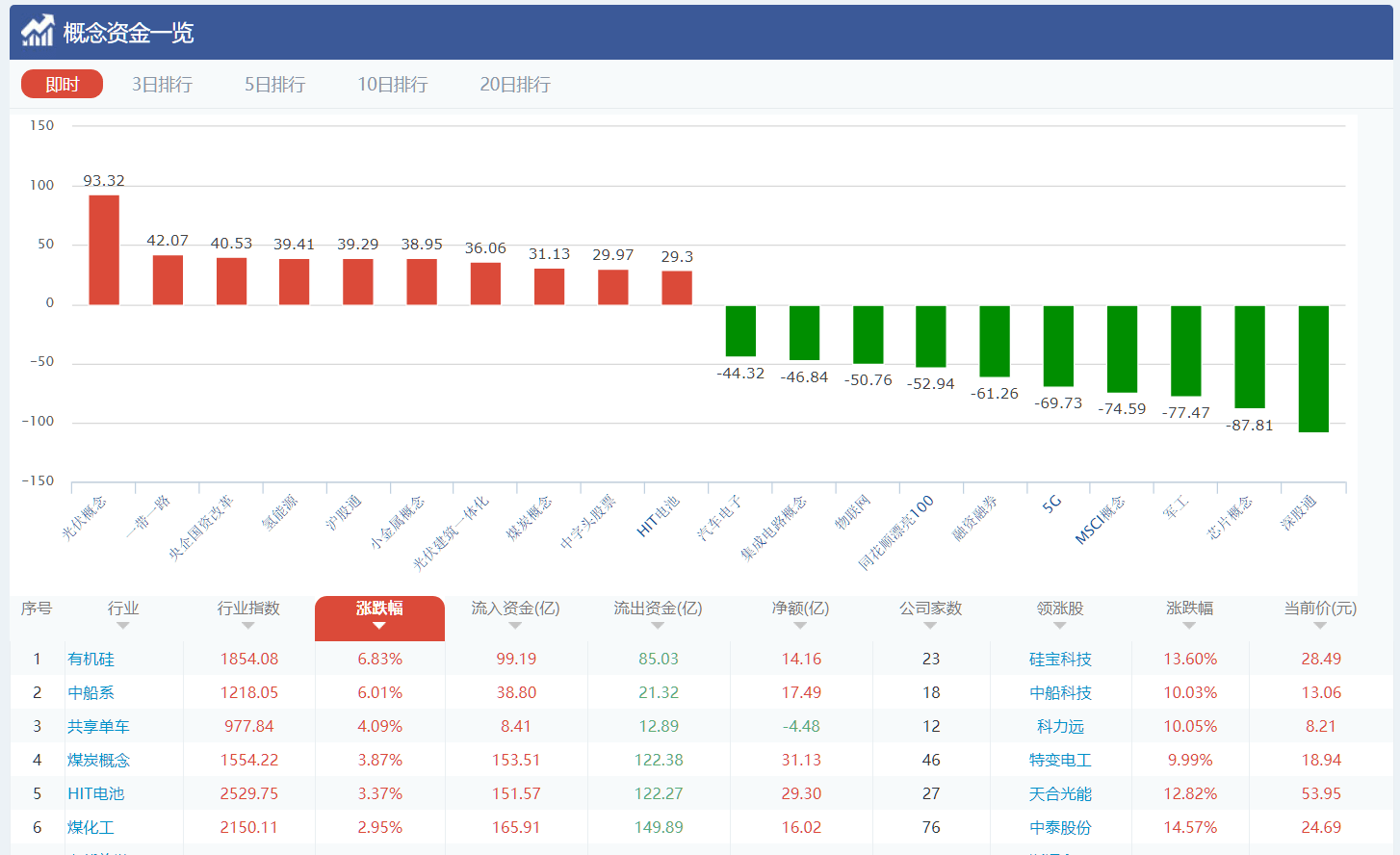Click the 序号 column header
1400x855 pixels.
coord(37,609)
